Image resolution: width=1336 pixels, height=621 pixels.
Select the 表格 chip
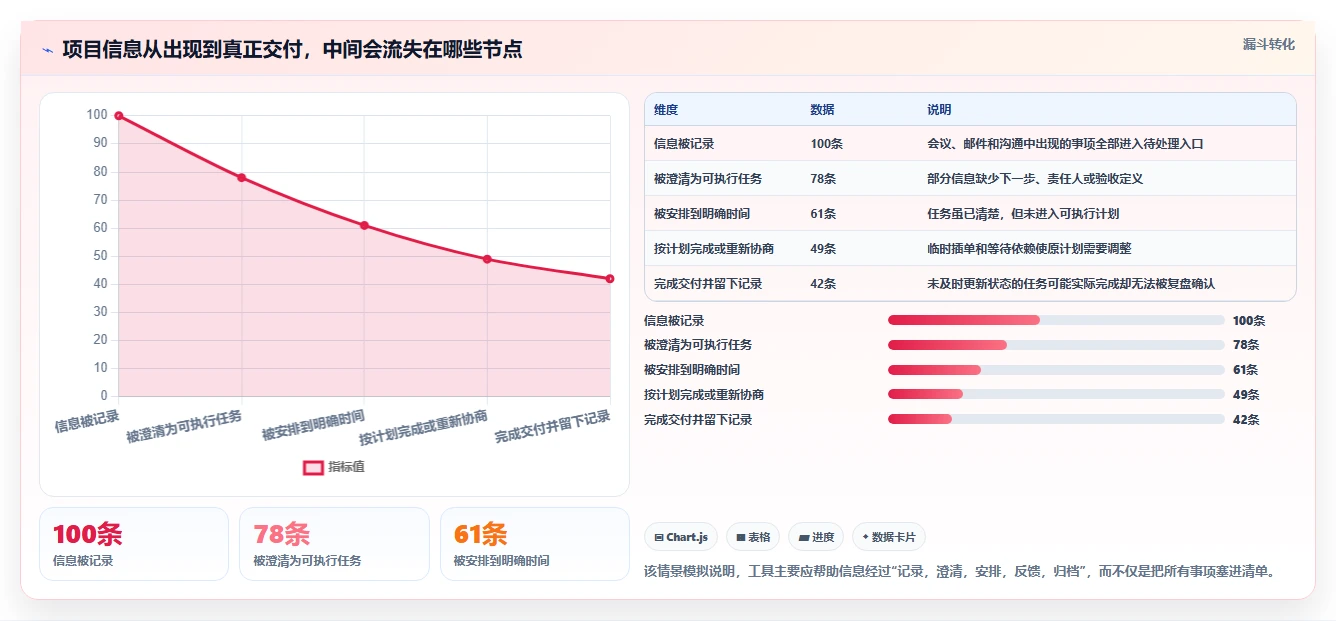click(x=753, y=537)
